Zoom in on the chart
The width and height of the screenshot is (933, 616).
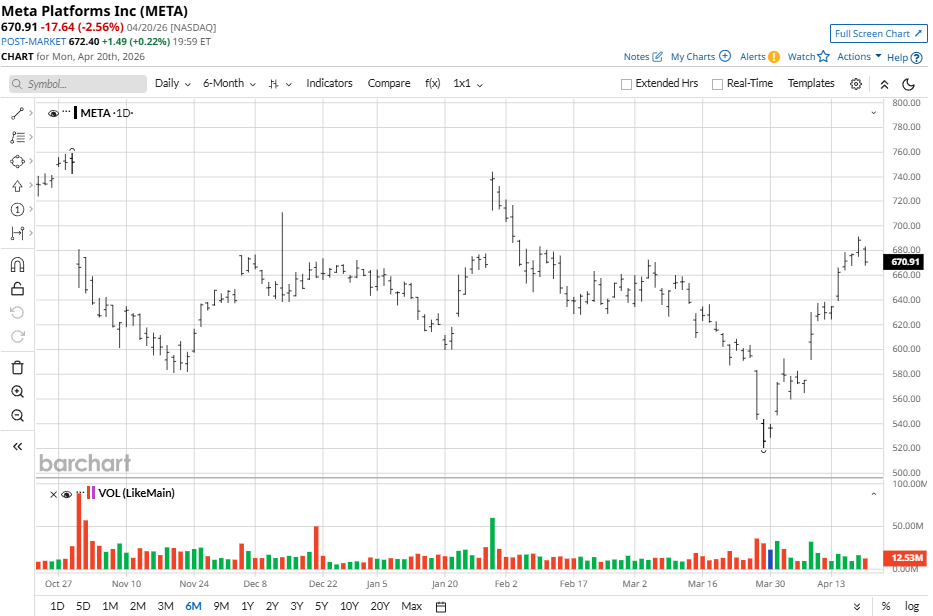(x=17, y=392)
